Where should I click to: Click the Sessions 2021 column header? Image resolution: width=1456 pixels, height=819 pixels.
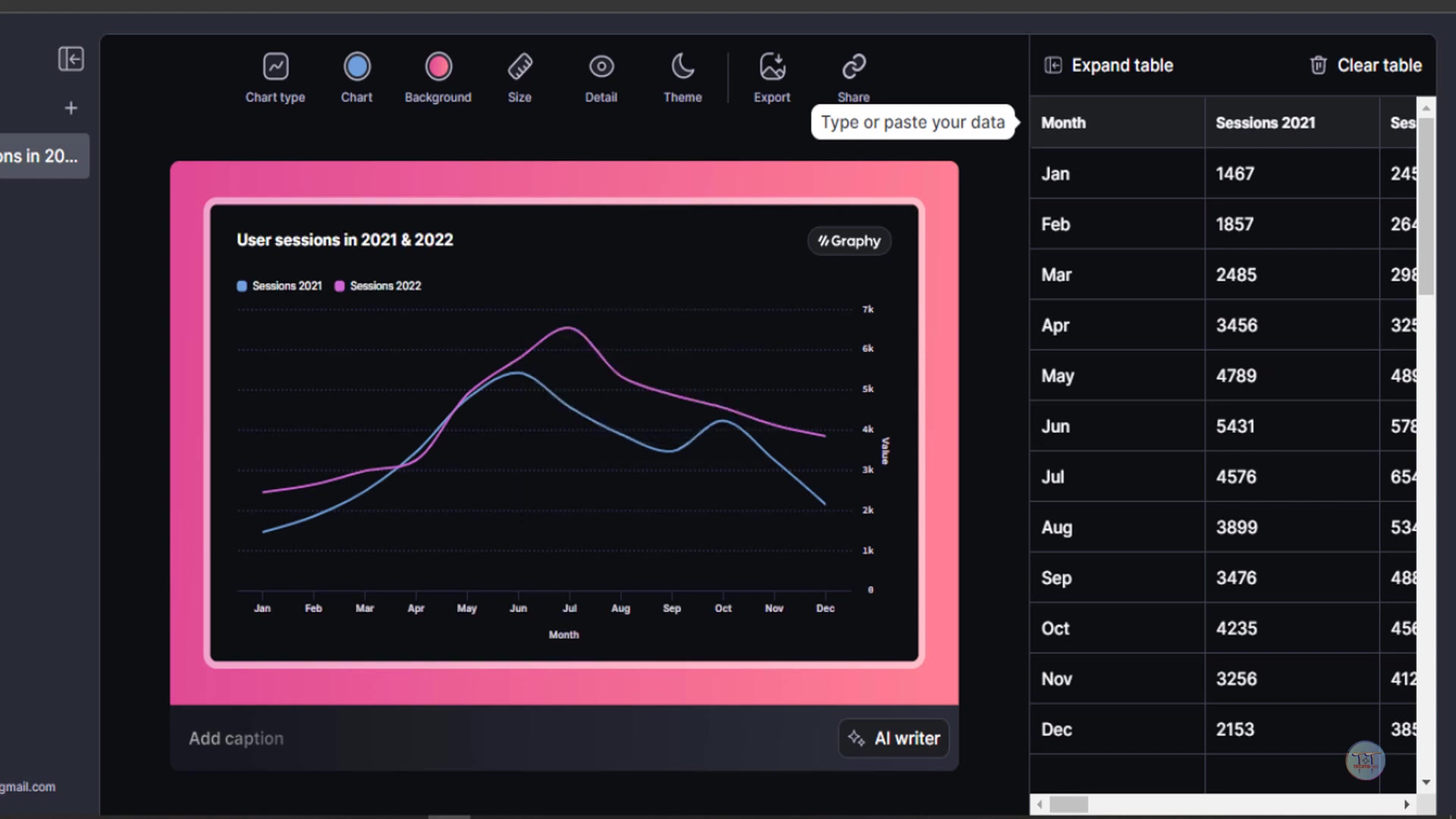coord(1265,123)
